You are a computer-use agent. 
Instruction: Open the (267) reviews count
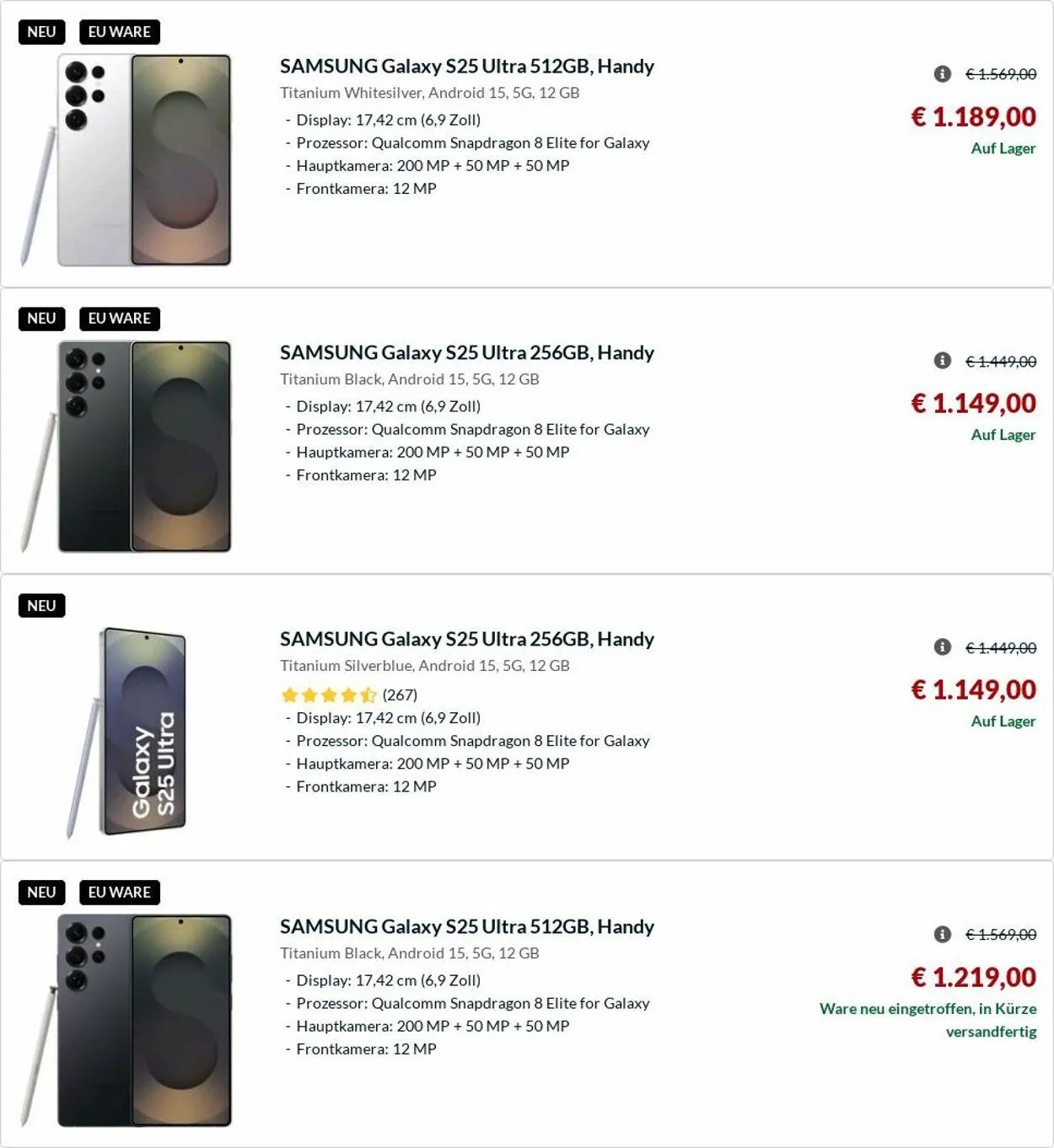pos(400,695)
